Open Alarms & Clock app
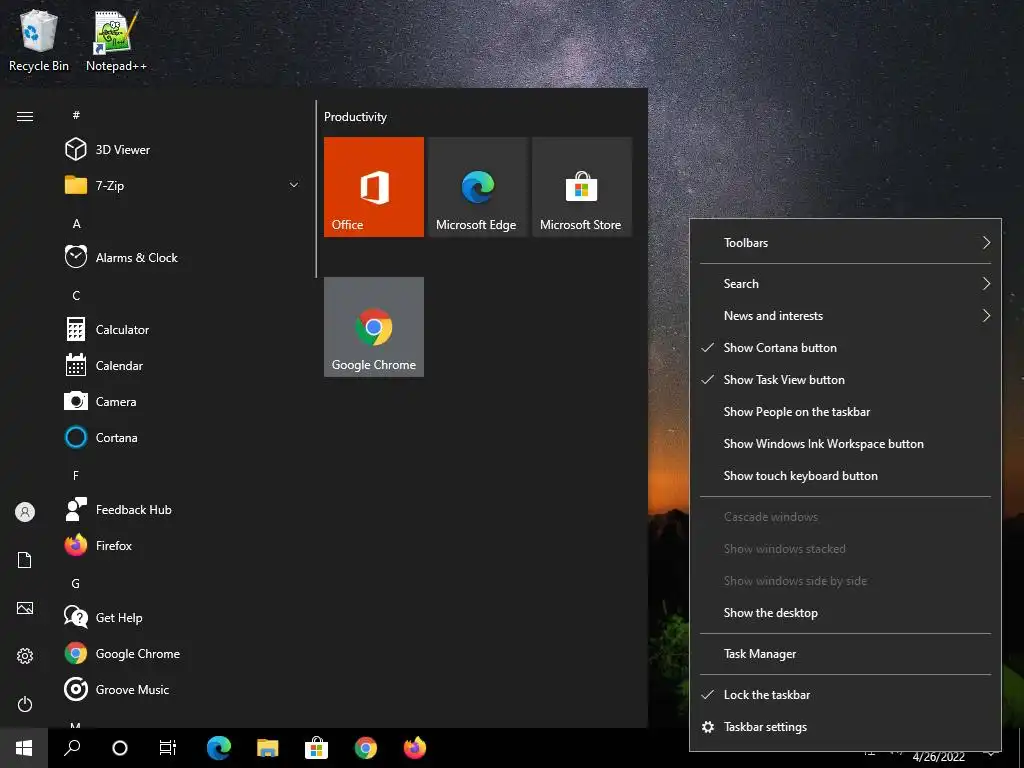The height and width of the screenshot is (768, 1024). point(183,257)
